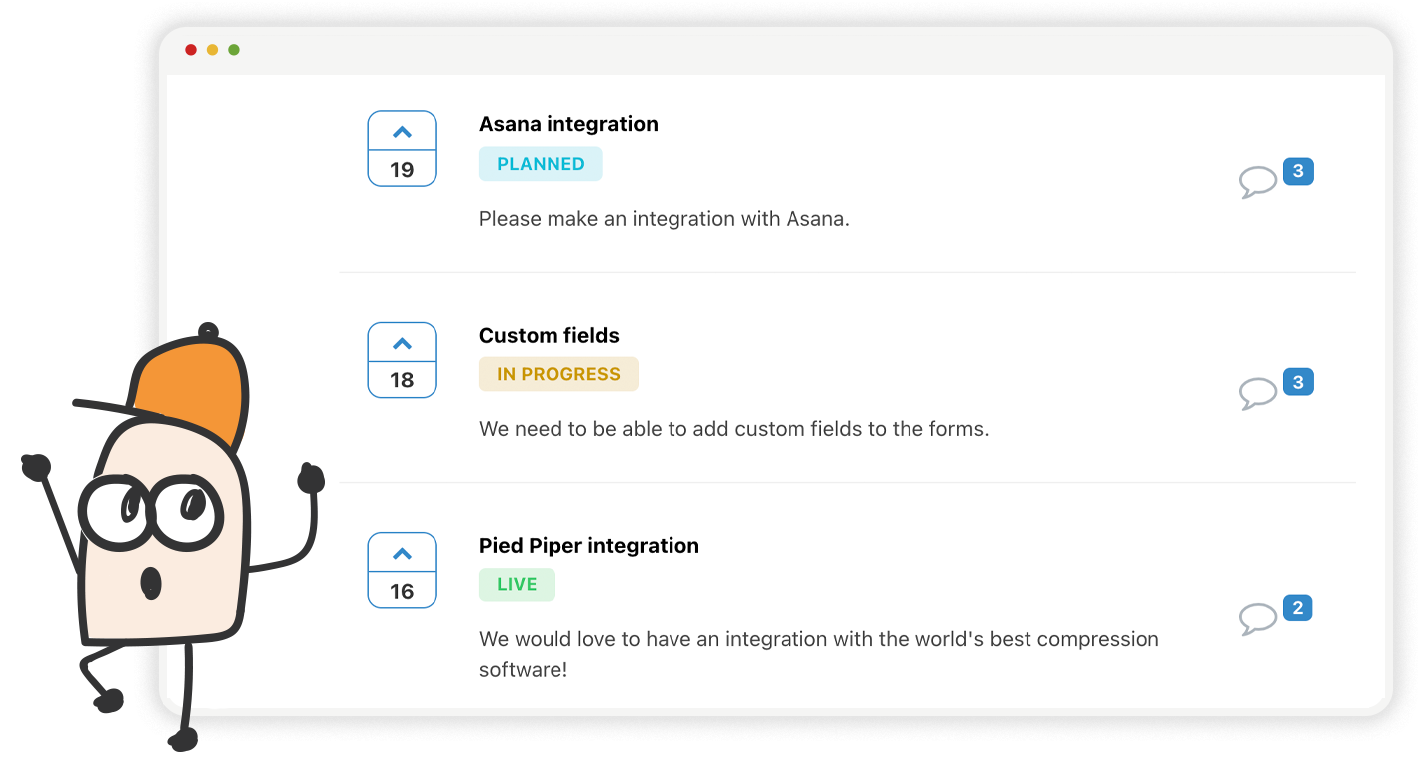Click the comment count badge on Asana integration
Screen dimensions: 1419x772
pos(1298,171)
